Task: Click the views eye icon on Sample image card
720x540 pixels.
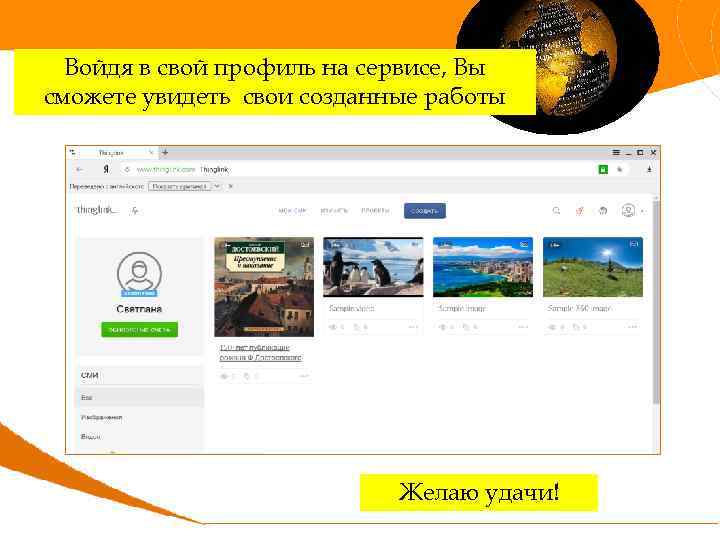Action: (443, 327)
